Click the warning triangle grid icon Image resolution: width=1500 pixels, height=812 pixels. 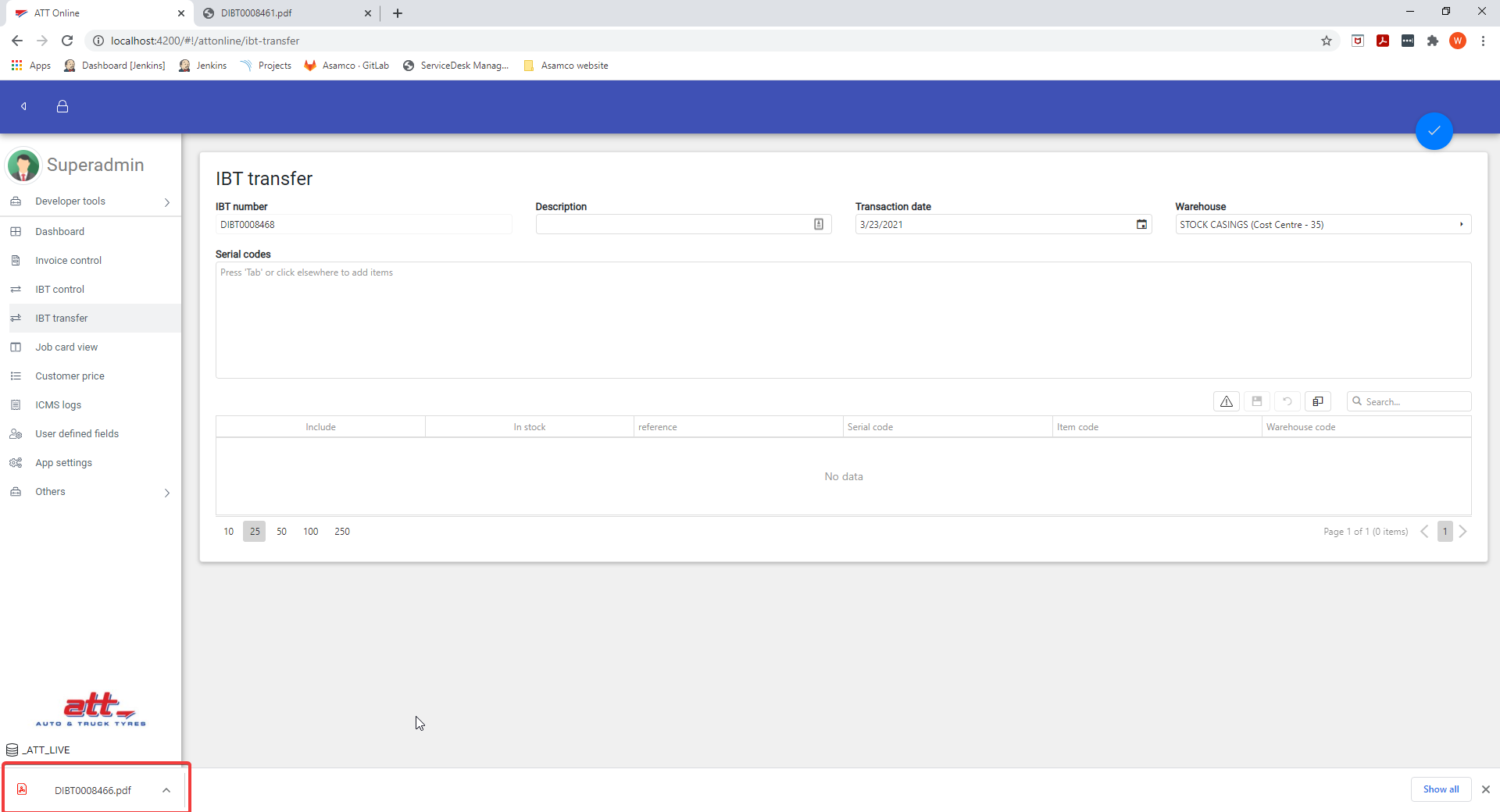click(1226, 401)
